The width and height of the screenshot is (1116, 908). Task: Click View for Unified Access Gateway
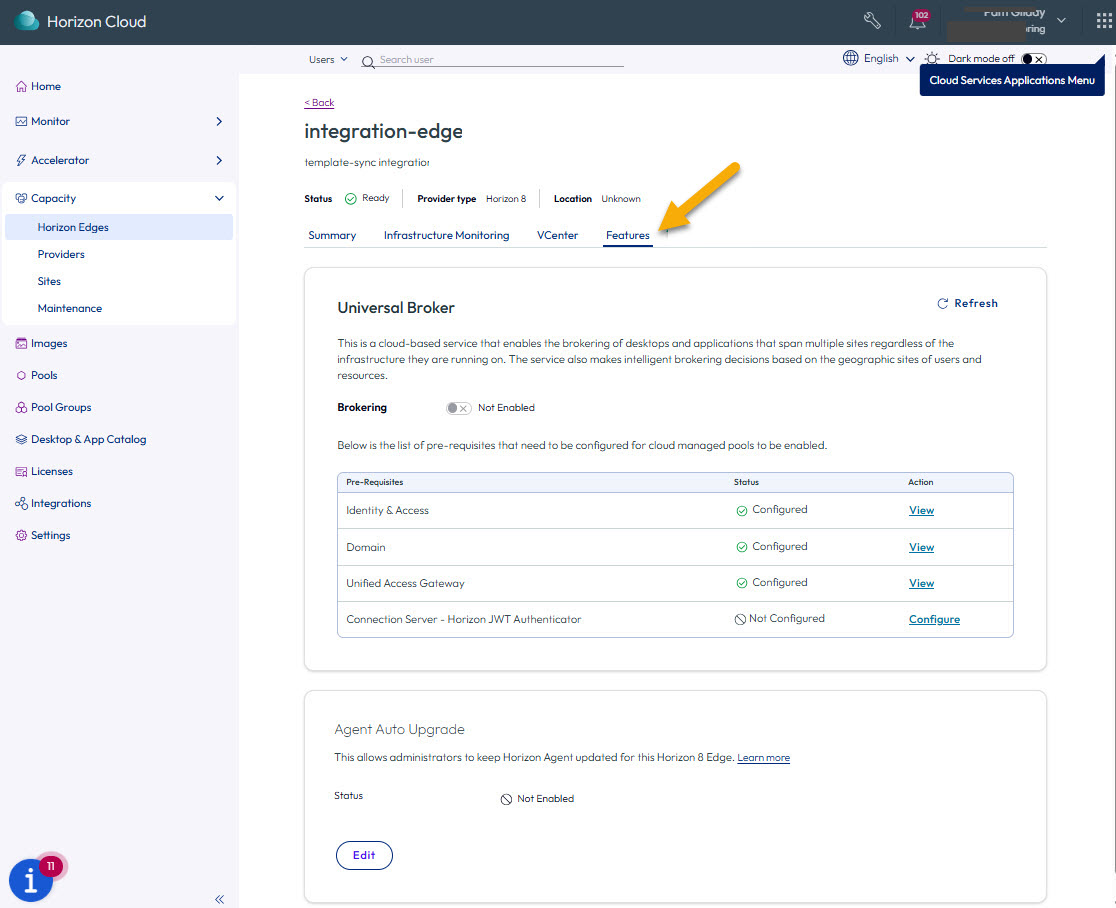pyautogui.click(x=921, y=584)
